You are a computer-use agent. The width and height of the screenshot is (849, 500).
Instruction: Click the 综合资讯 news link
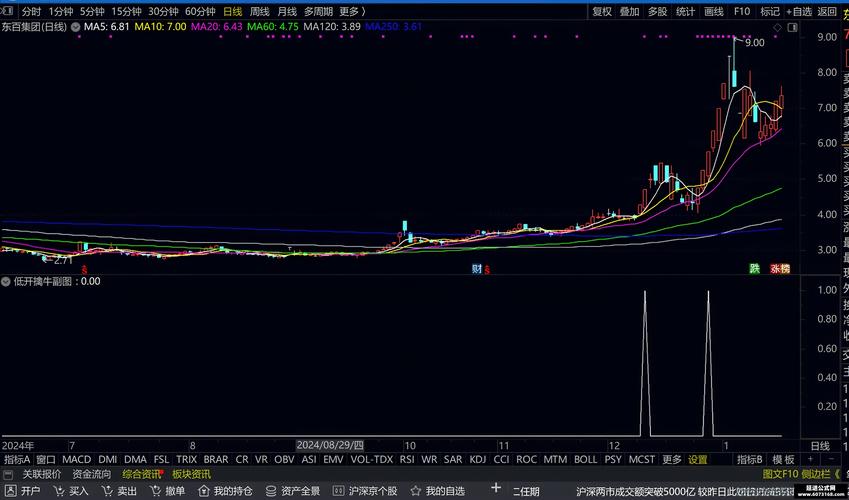click(x=141, y=474)
